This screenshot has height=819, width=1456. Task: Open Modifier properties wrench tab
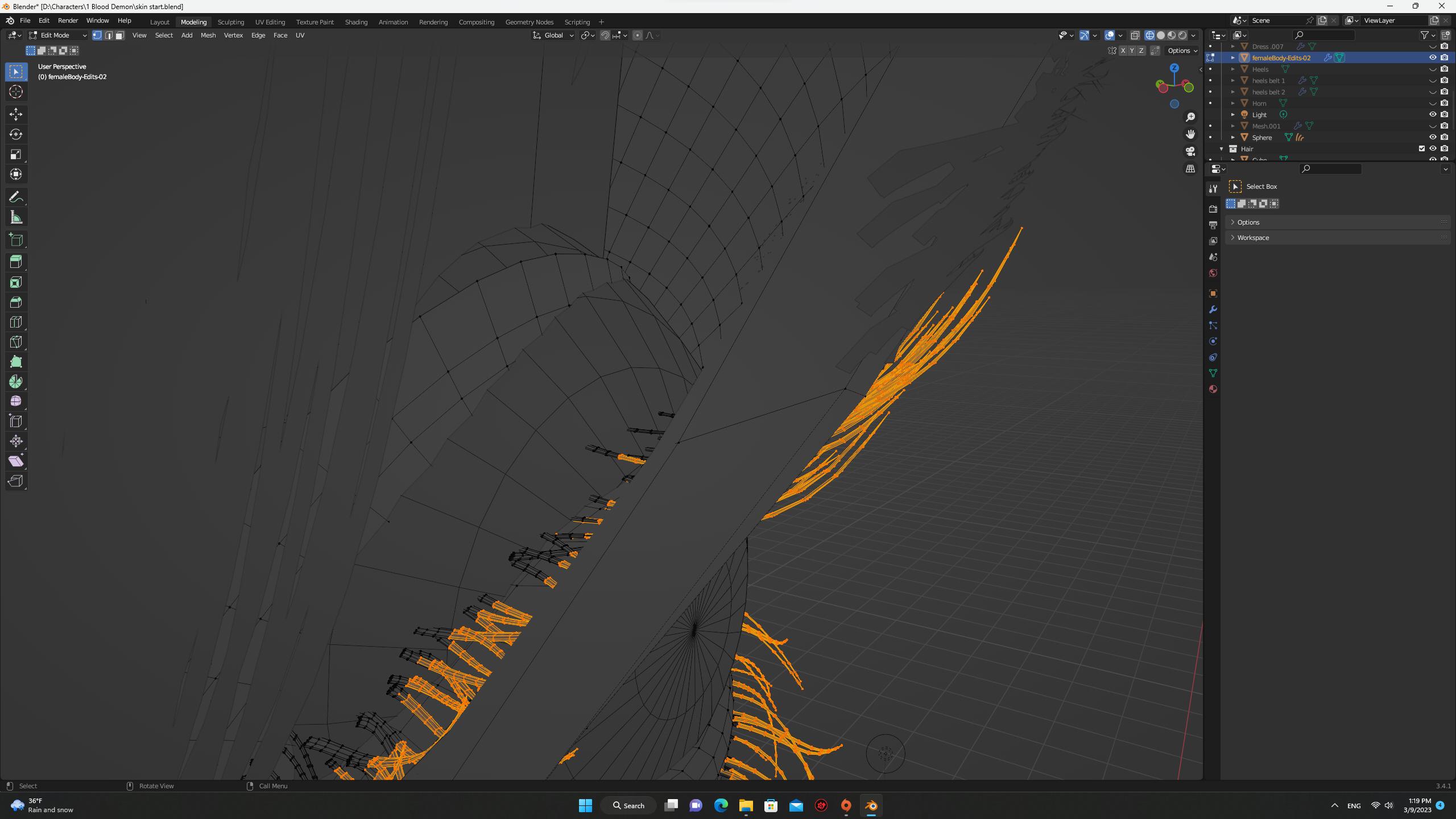coord(1213,309)
